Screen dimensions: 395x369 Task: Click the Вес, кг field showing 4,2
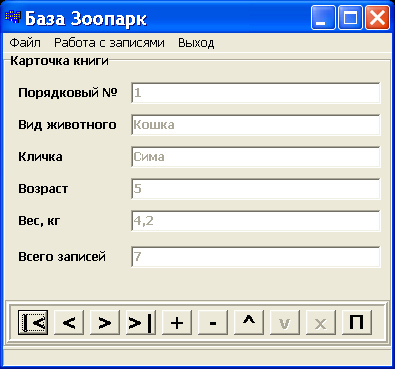pyautogui.click(x=256, y=221)
